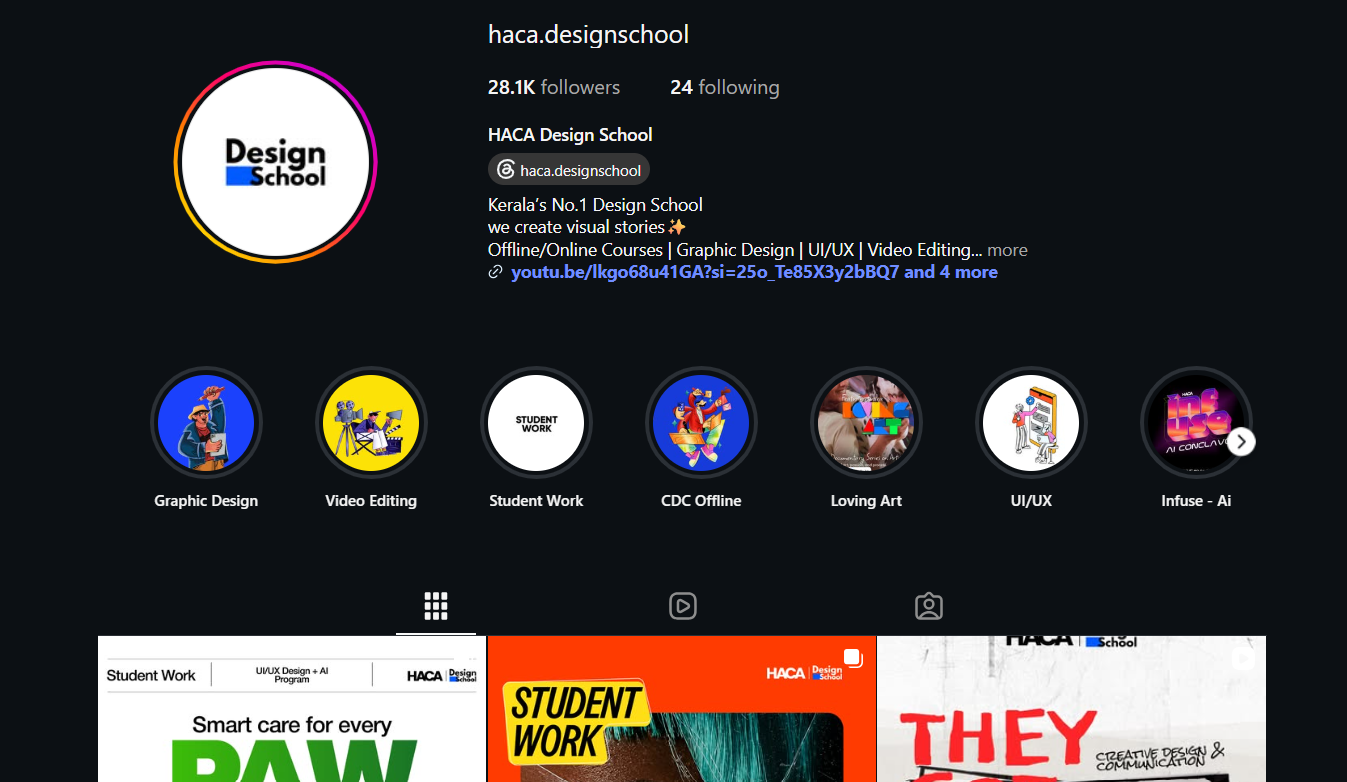1347x782 pixels.
Task: Open the Infuse - Ai highlight circle
Action: tap(1196, 423)
